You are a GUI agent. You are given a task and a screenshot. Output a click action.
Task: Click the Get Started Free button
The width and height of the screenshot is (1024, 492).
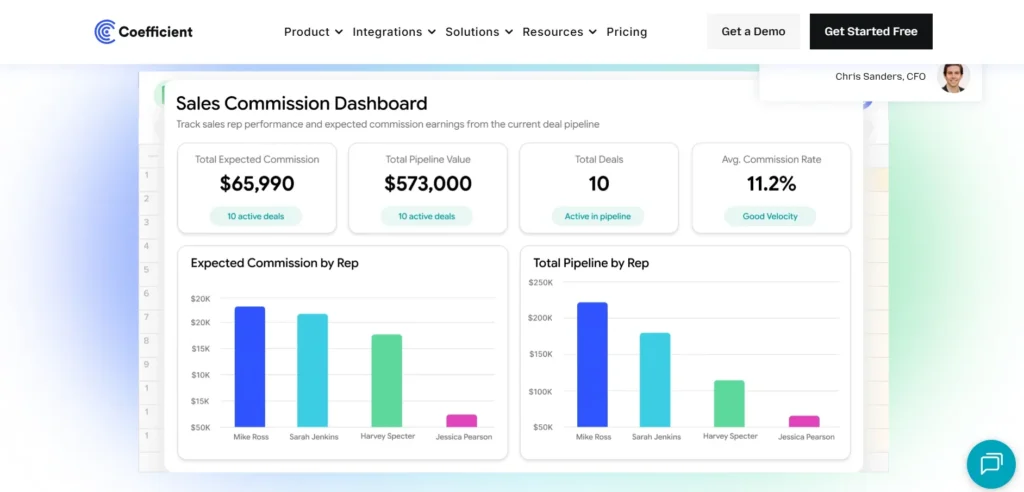pos(871,31)
